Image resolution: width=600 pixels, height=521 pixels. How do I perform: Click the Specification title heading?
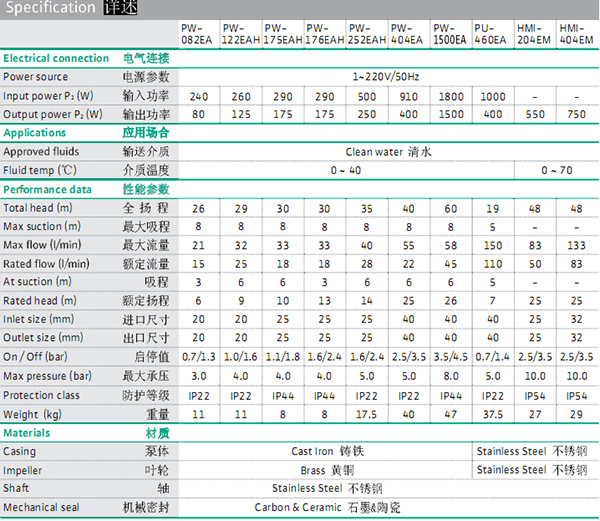[x=48, y=9]
